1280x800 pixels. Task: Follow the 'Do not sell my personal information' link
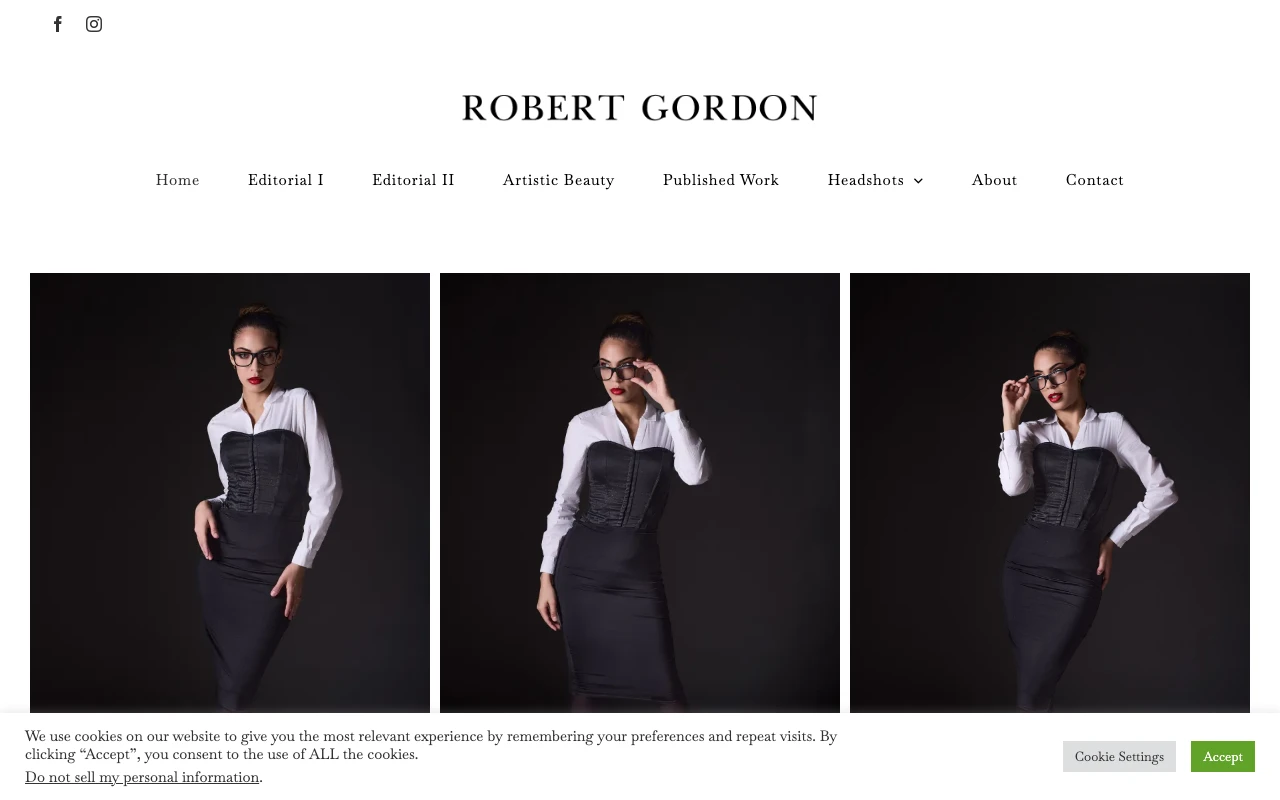pos(142,777)
